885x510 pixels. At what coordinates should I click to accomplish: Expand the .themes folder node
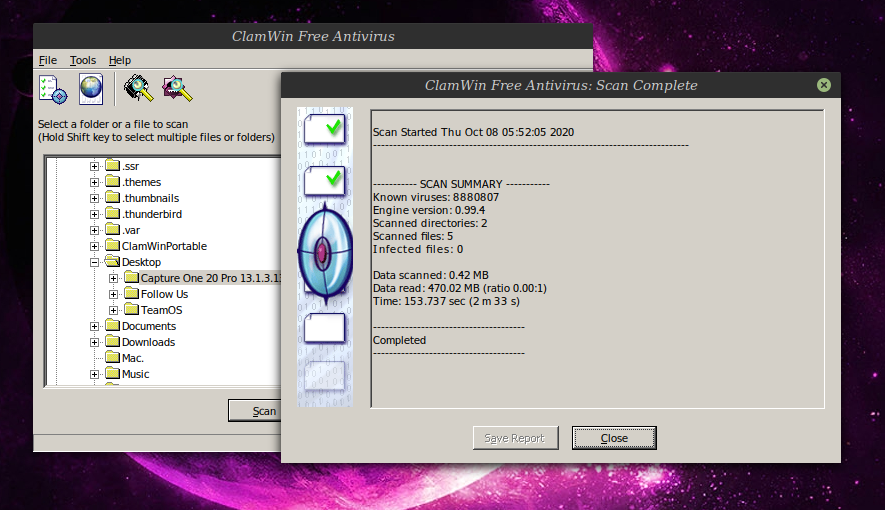94,182
